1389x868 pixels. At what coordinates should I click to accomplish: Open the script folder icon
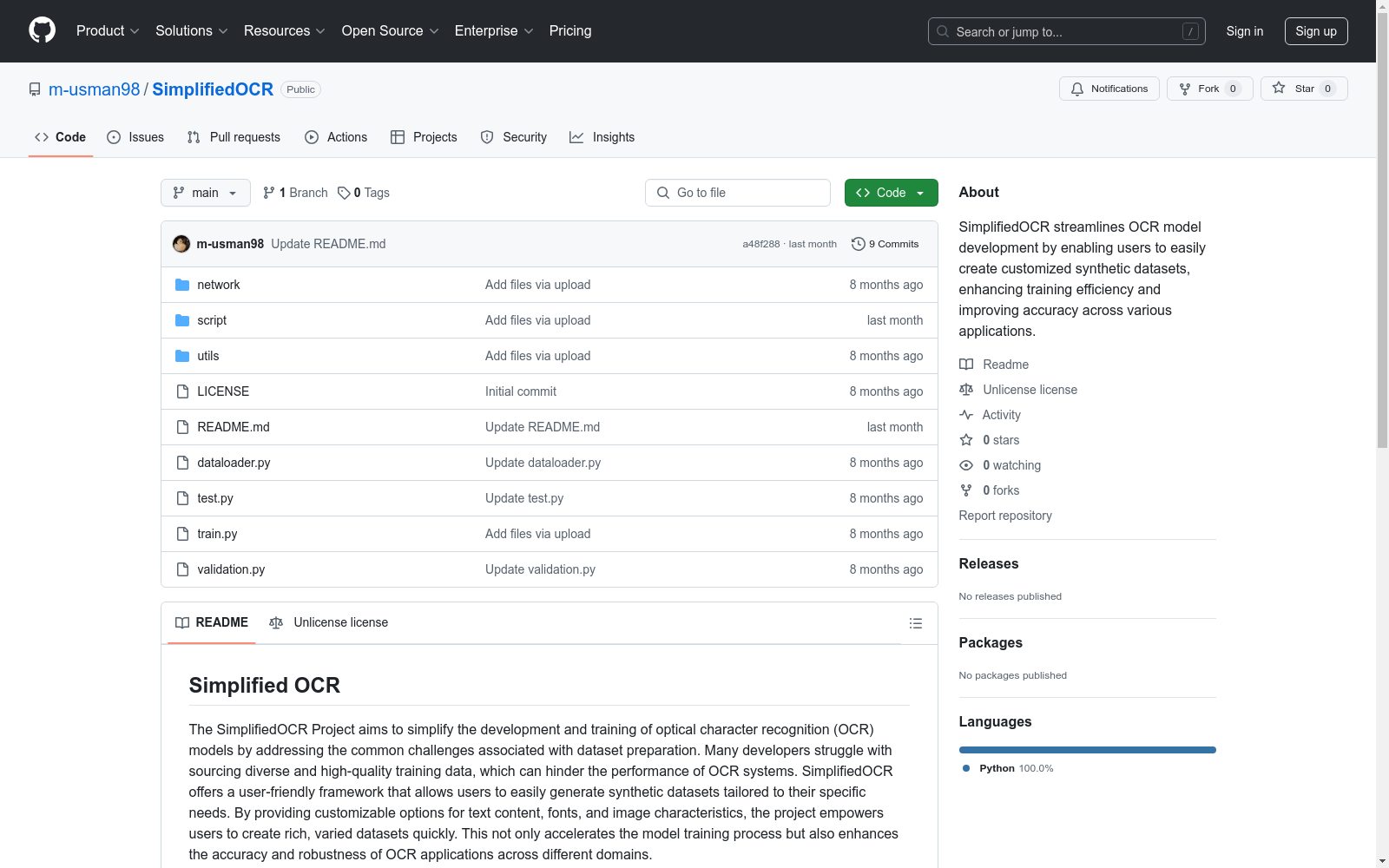[x=182, y=320]
